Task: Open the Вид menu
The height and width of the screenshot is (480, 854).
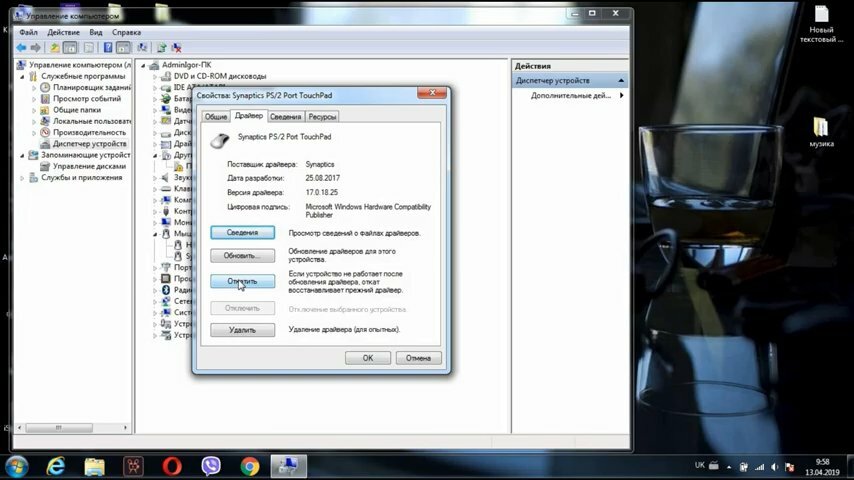Action: tap(96, 33)
